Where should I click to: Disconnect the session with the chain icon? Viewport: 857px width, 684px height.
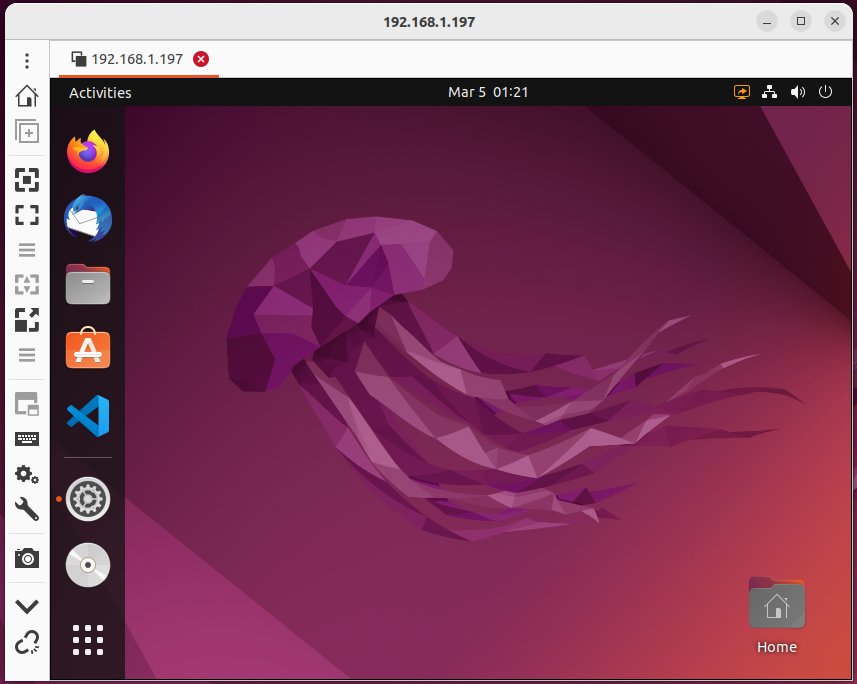[x=27, y=642]
